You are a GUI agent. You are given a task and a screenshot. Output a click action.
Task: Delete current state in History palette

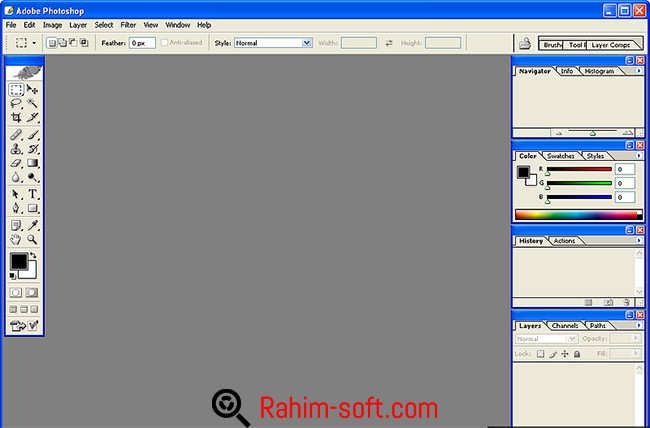pyautogui.click(x=626, y=303)
